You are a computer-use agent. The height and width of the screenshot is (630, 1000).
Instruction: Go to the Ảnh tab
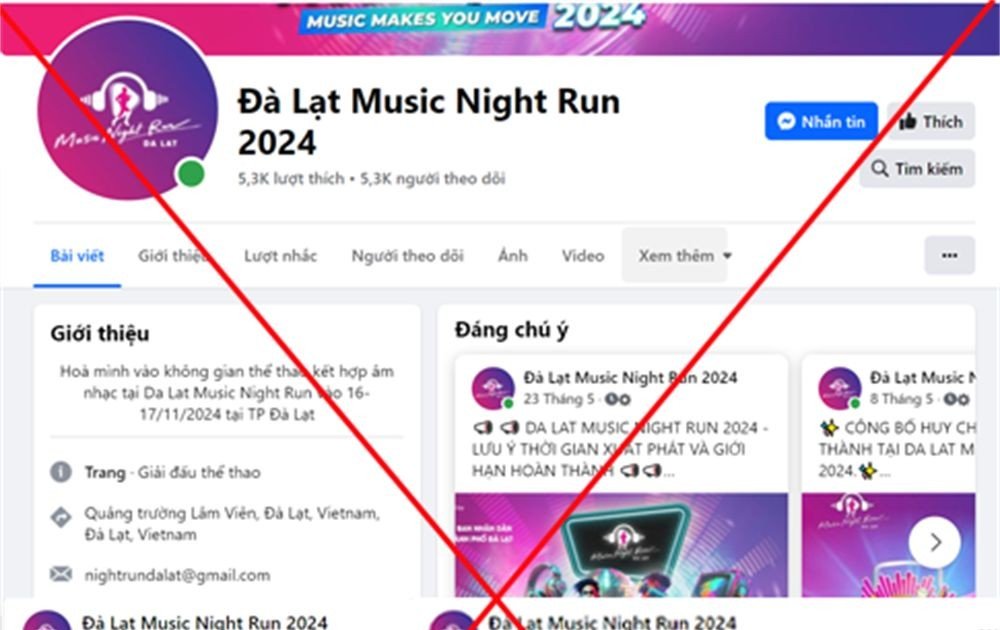pos(513,256)
